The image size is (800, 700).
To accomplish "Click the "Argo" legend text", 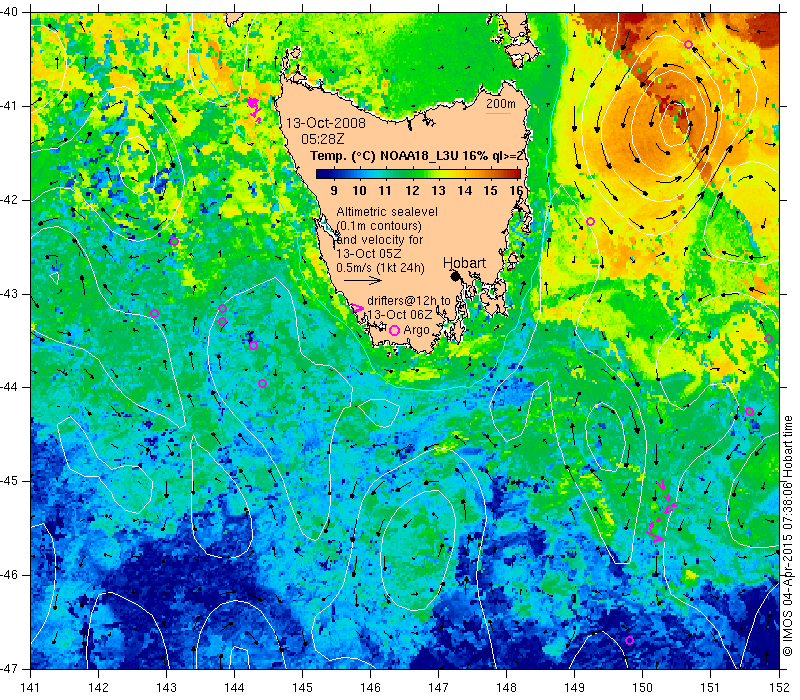I will (x=416, y=330).
